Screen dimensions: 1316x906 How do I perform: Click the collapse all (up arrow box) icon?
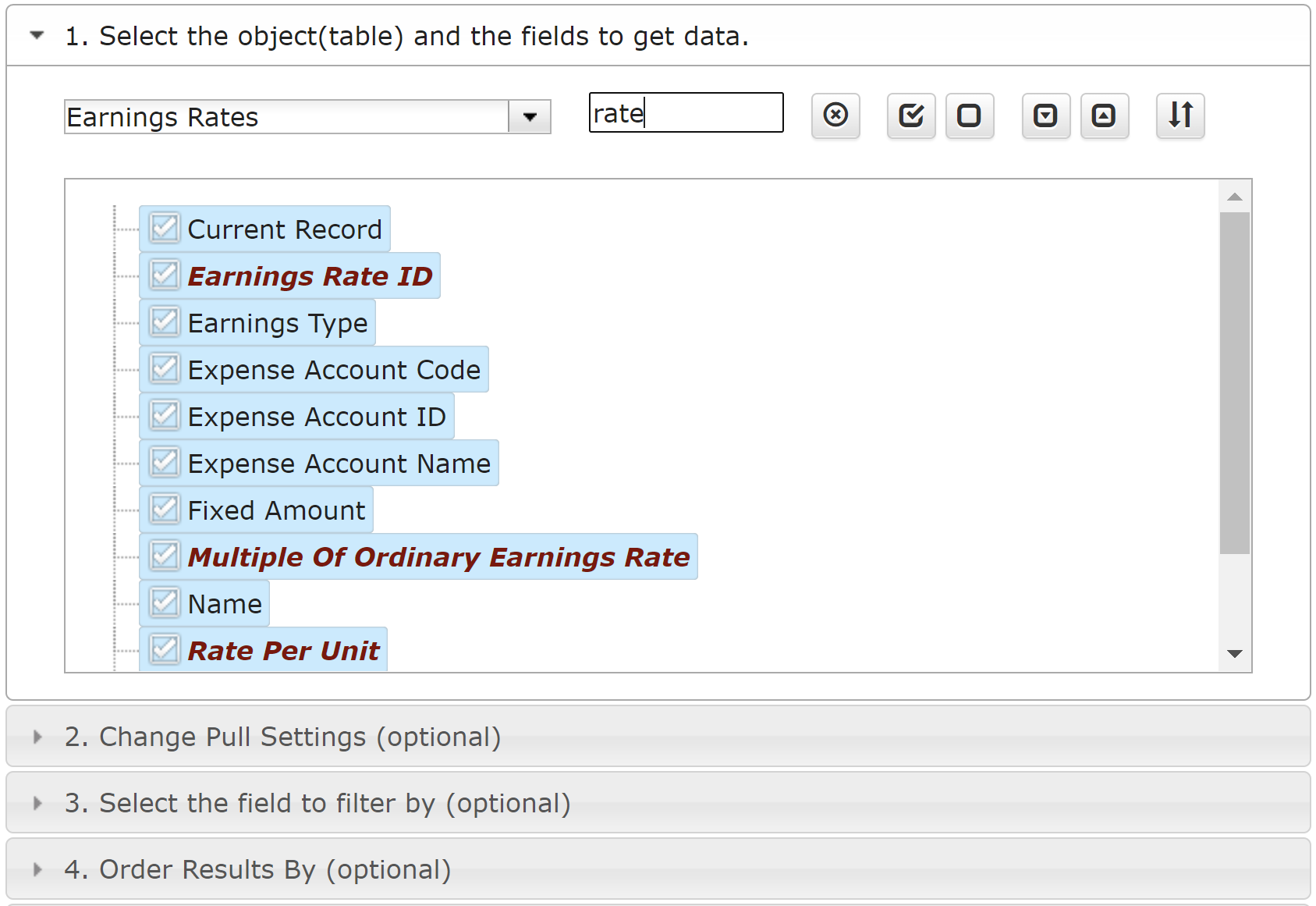(x=1105, y=115)
